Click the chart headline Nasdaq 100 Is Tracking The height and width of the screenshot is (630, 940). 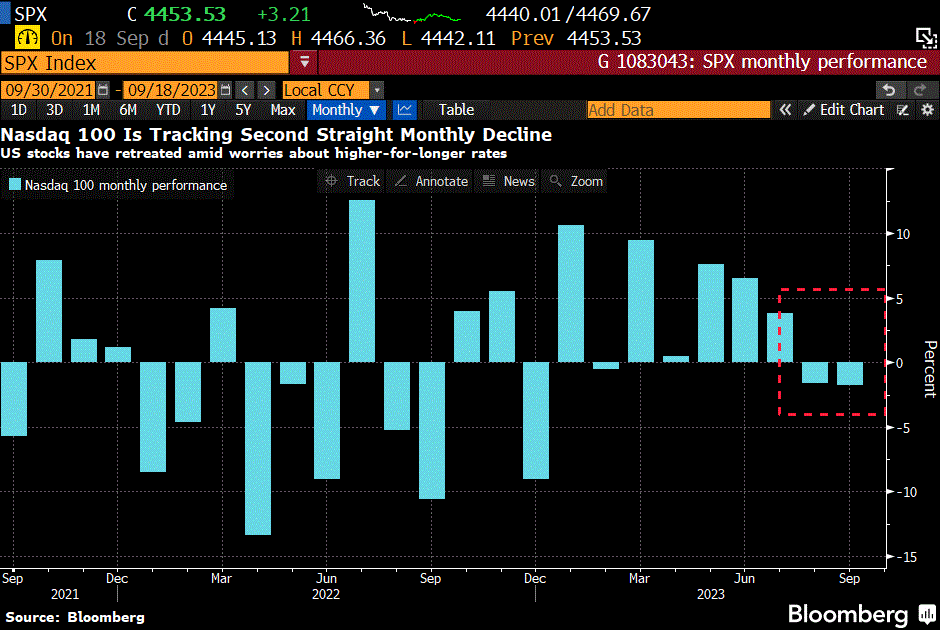click(x=276, y=134)
